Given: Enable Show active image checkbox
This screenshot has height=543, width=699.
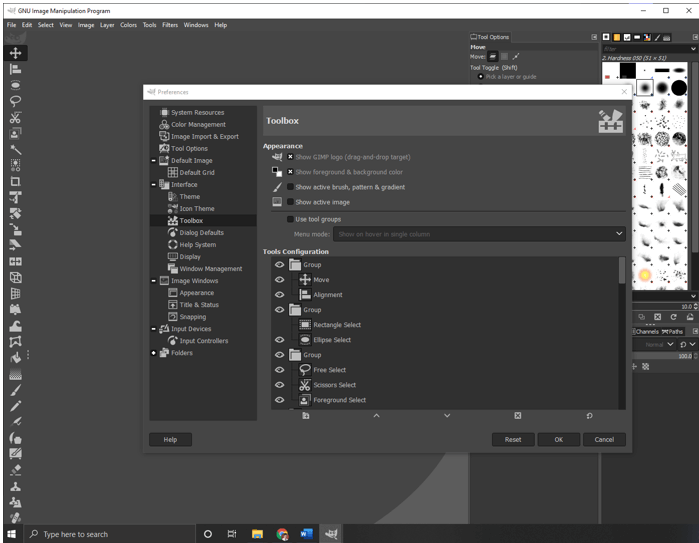Looking at the screenshot, I should [x=290, y=202].
